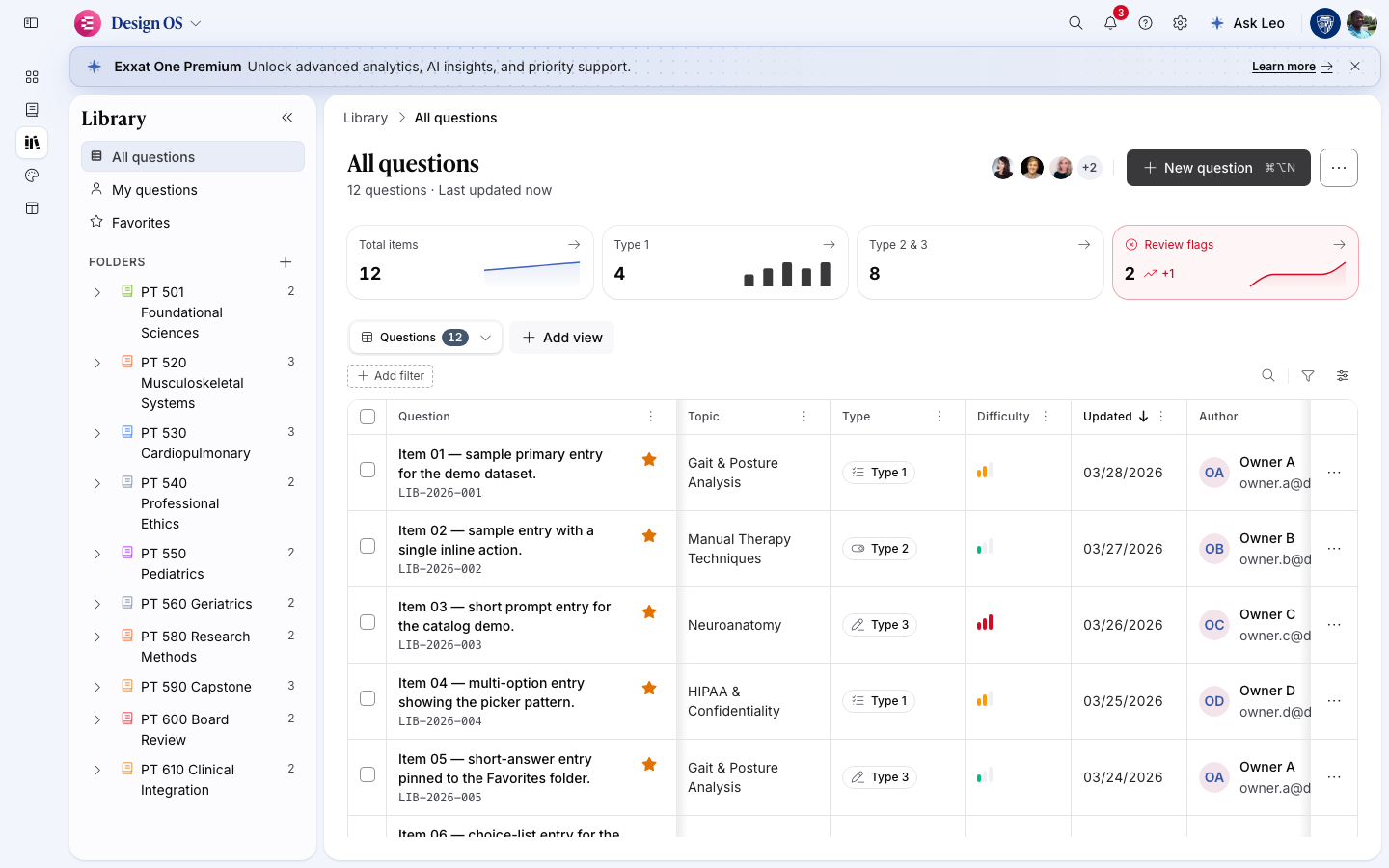Follow the Learn more link
This screenshot has width=1389, height=868.
pyautogui.click(x=1292, y=67)
